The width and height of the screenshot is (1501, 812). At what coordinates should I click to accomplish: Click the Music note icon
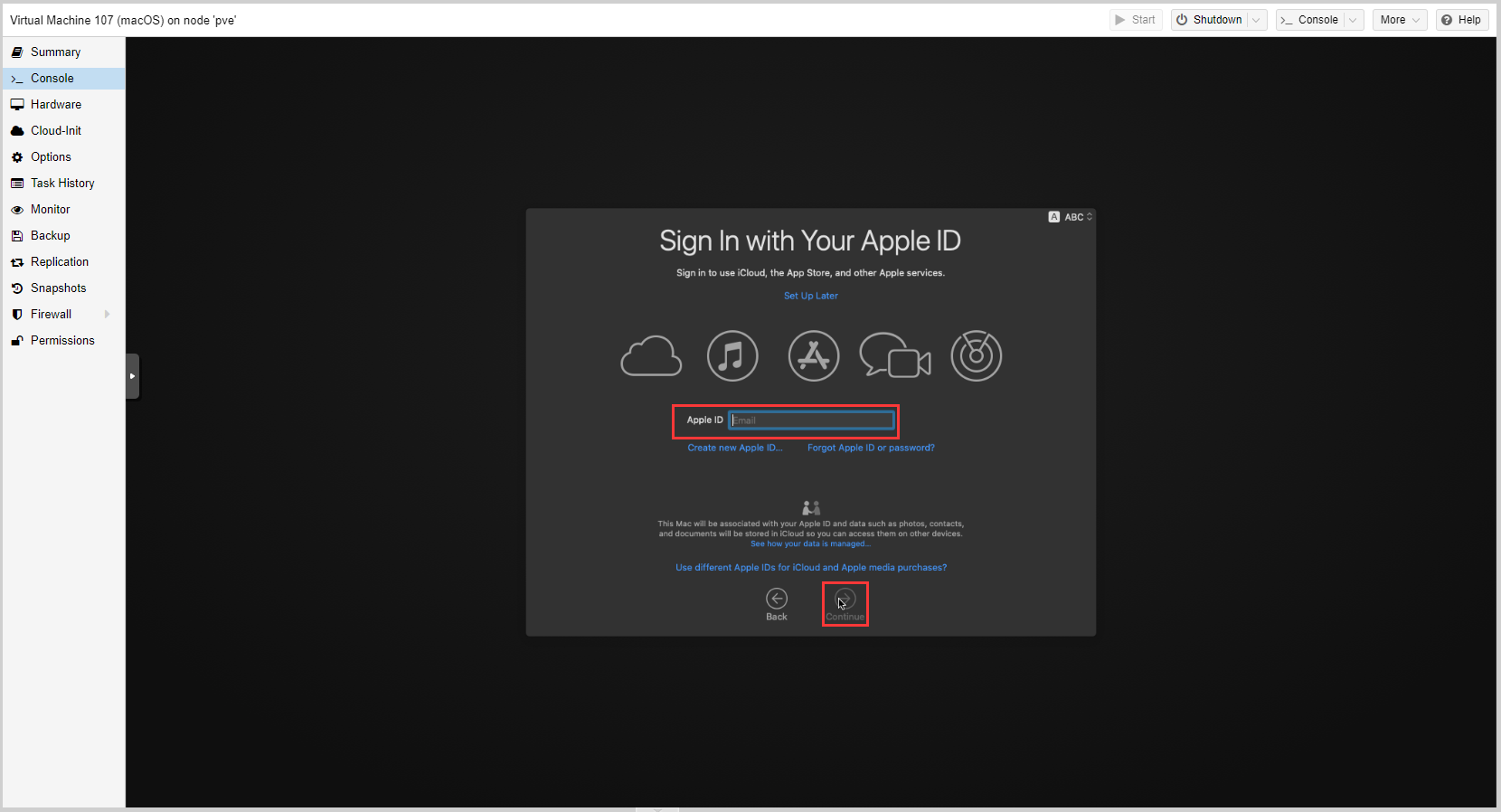coord(732,356)
